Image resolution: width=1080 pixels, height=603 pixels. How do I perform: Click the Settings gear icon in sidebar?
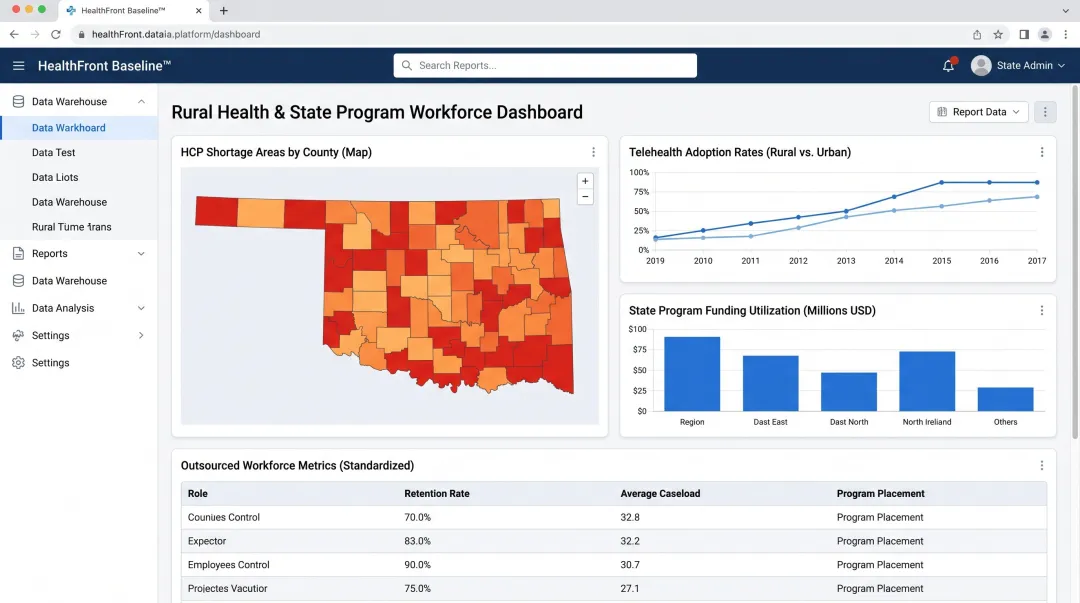pyautogui.click(x=16, y=362)
